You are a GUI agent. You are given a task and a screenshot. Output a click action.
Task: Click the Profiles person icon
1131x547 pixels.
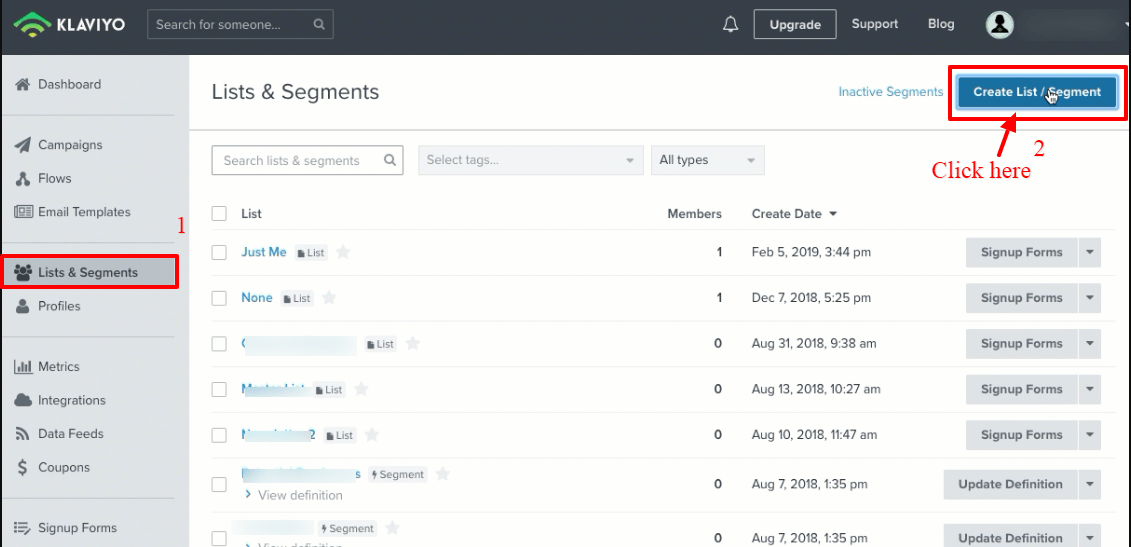23,306
